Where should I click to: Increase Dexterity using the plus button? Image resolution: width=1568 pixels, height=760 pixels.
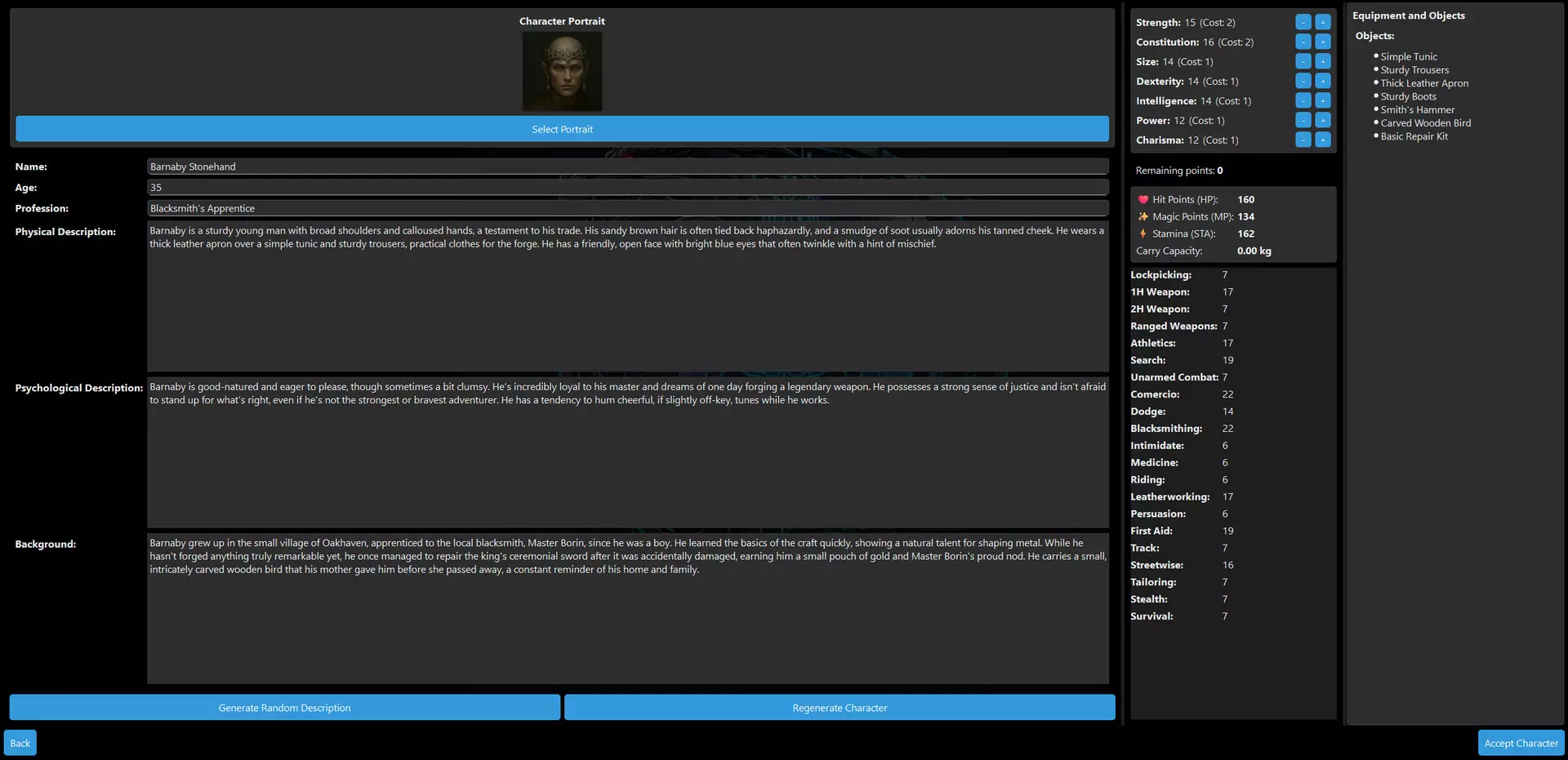pyautogui.click(x=1323, y=81)
